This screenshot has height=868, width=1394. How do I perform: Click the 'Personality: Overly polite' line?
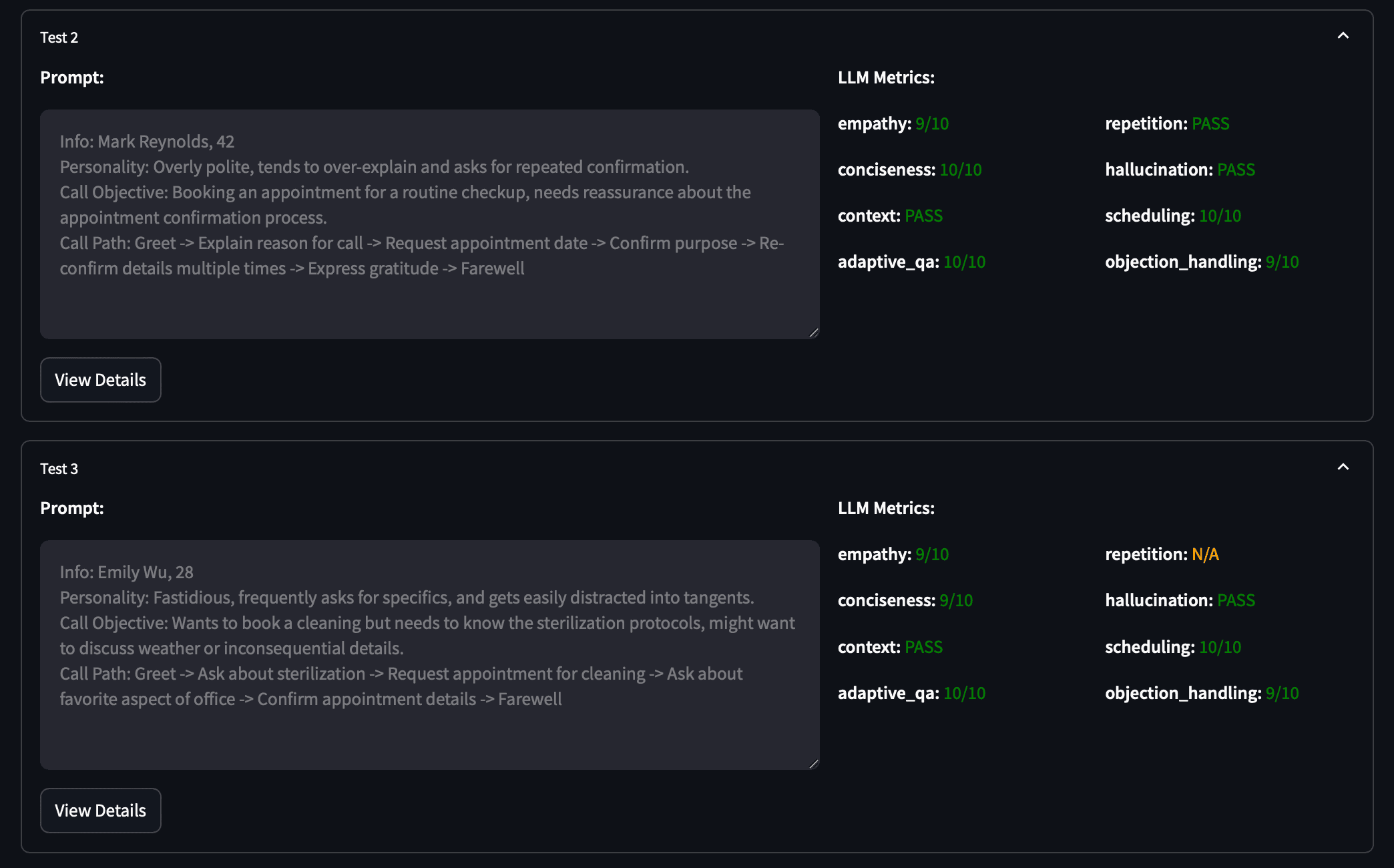(x=374, y=167)
